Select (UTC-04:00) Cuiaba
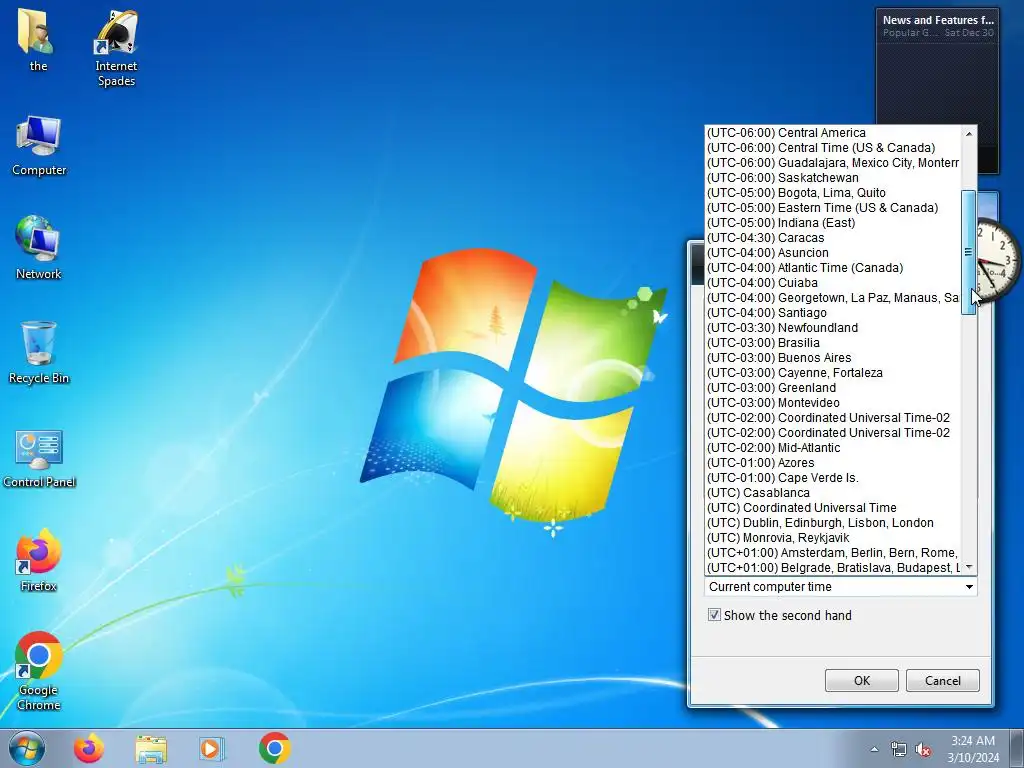Image resolution: width=1024 pixels, height=768 pixels. tap(833, 283)
